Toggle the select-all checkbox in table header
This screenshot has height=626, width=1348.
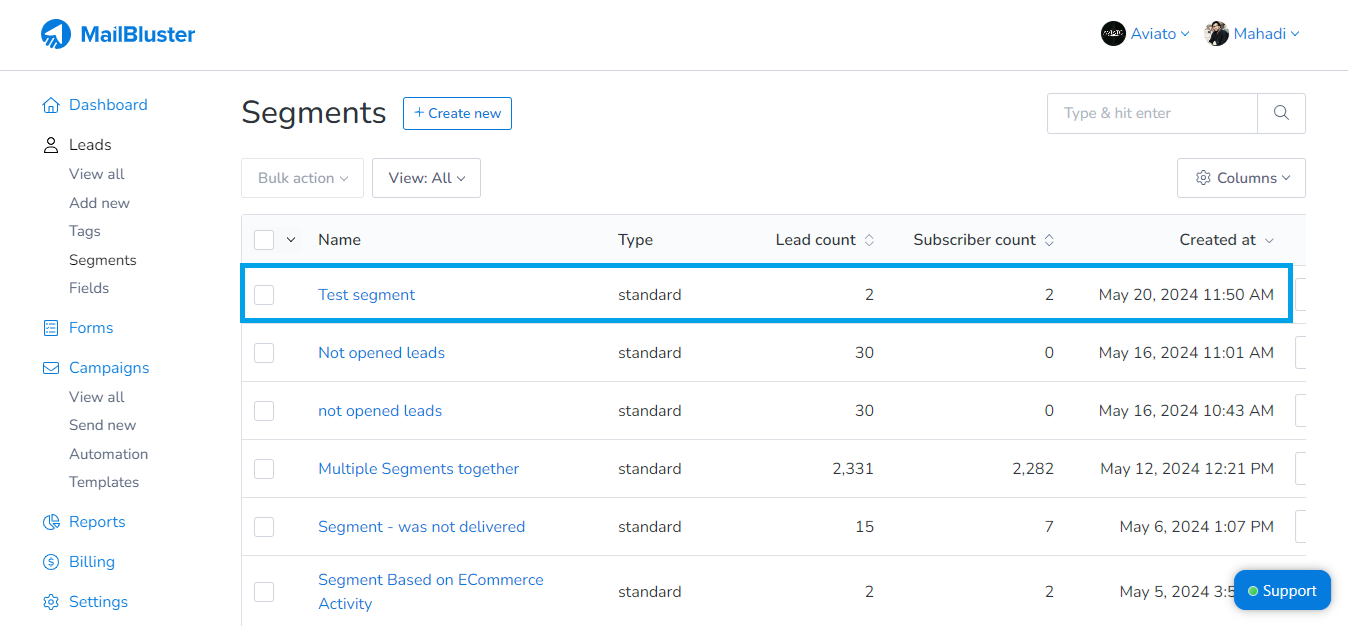[264, 240]
